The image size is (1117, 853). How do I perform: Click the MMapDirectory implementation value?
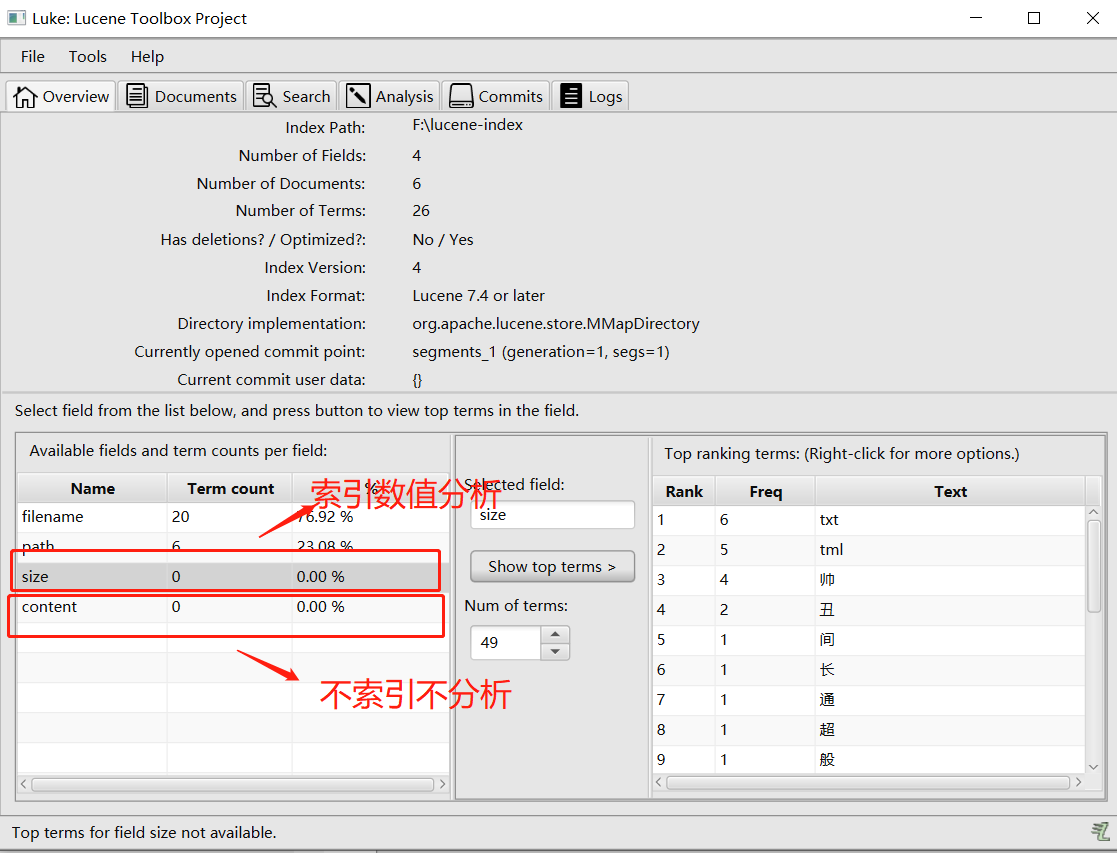pyautogui.click(x=556, y=324)
